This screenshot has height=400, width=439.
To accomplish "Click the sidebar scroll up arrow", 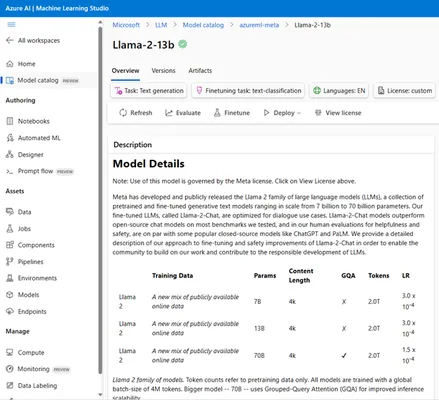I will (100, 22).
